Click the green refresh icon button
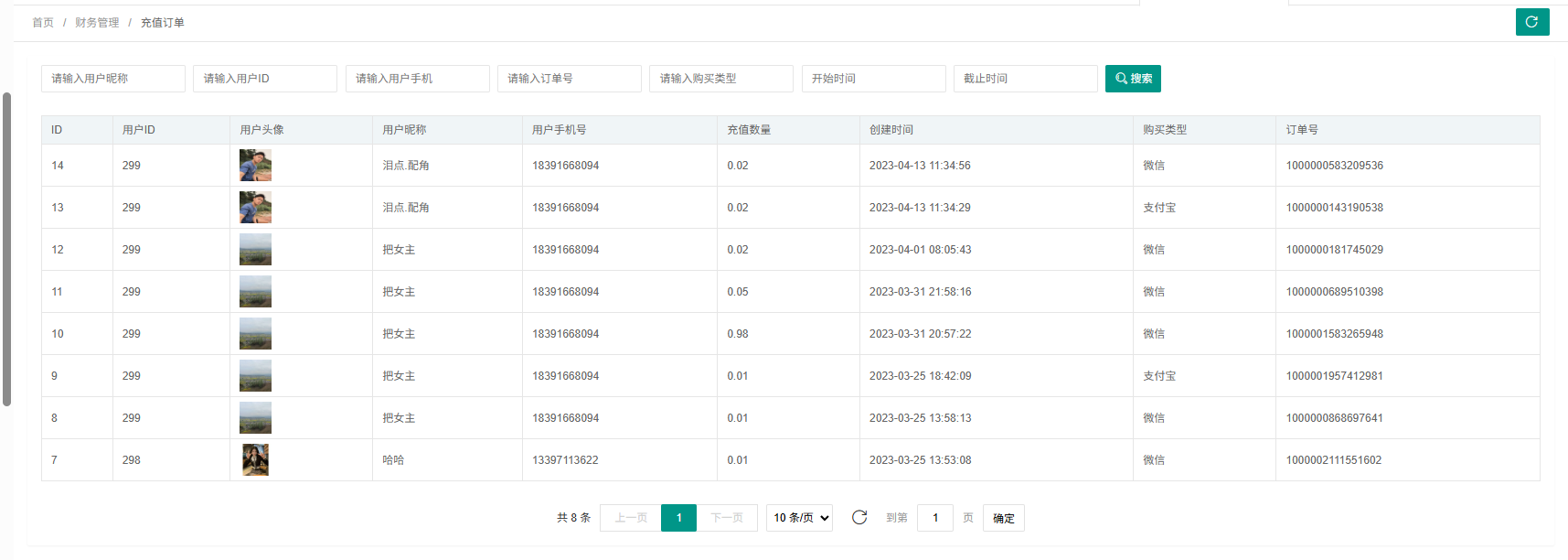This screenshot has width=1568, height=560. [x=1531, y=22]
